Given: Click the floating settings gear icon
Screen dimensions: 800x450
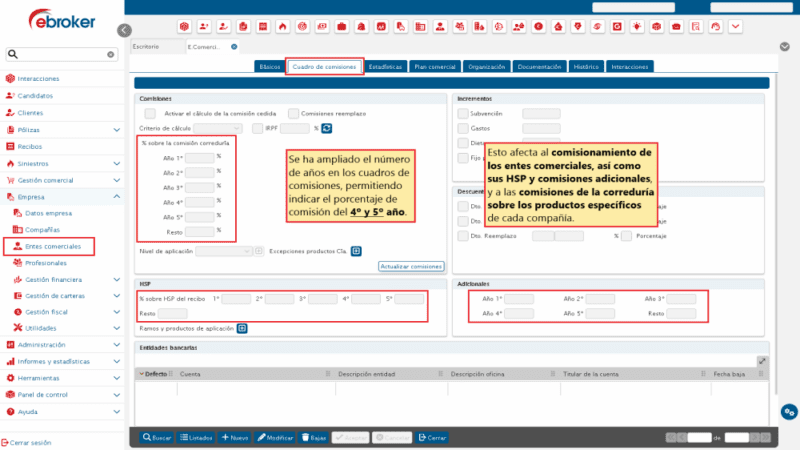Looking at the screenshot, I should tap(789, 411).
